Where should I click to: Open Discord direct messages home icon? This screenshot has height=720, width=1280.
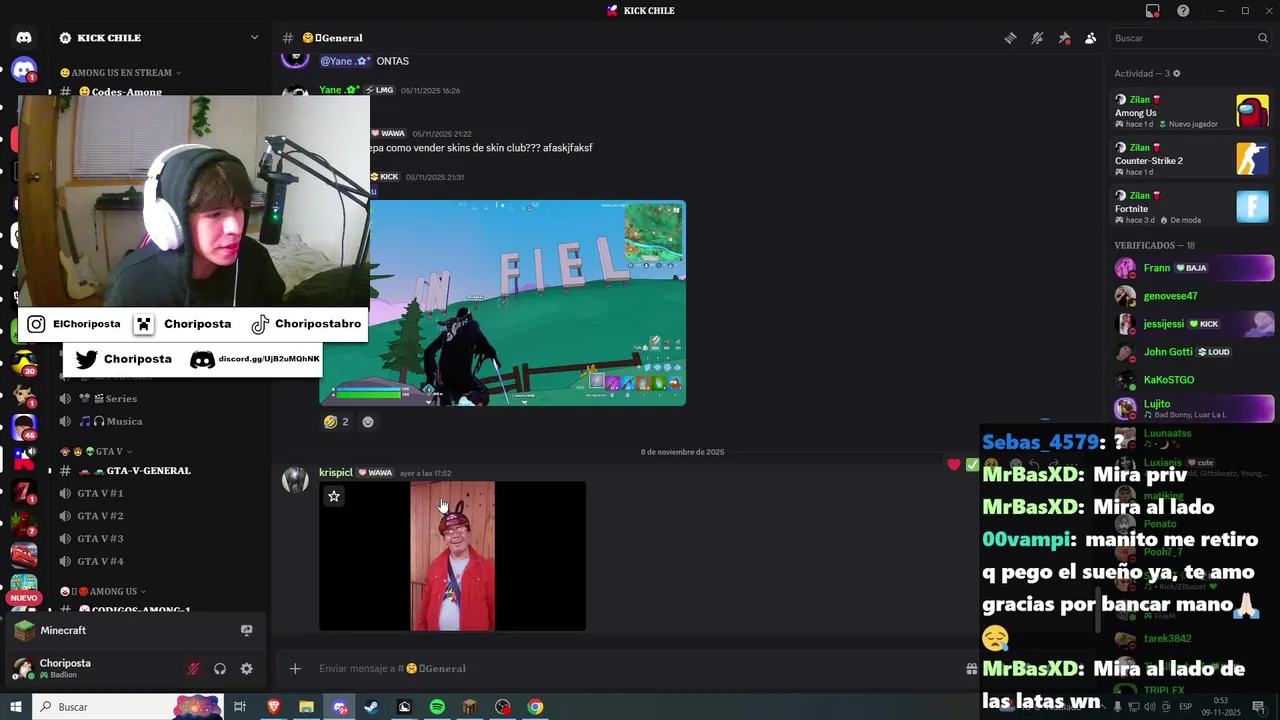(x=24, y=38)
